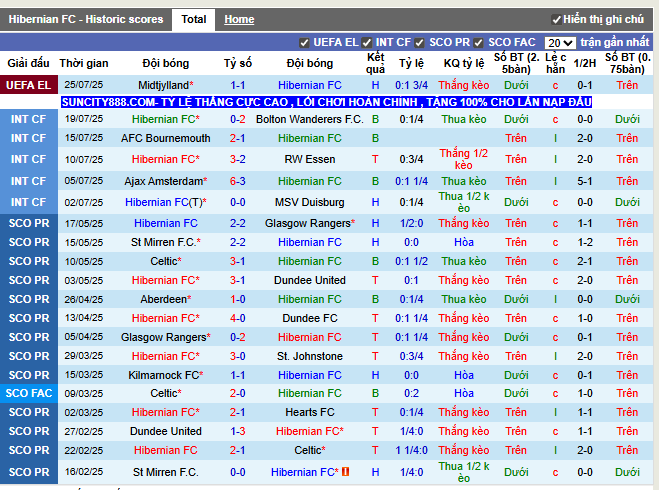Uncheck the INT CF filter checkbox
Screen dimensions: 659x490
366,43
